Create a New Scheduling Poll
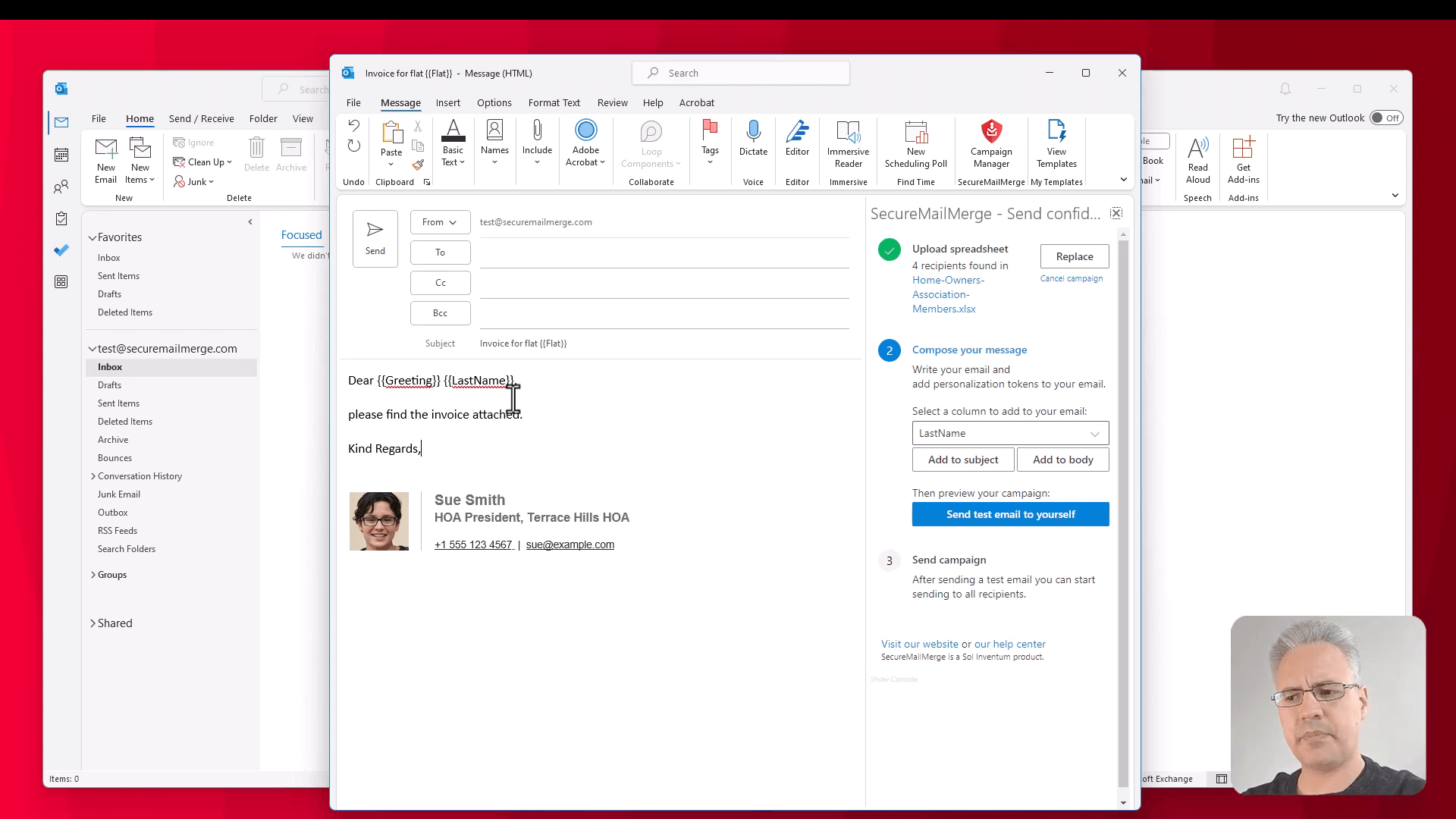The width and height of the screenshot is (1456, 819). click(915, 144)
